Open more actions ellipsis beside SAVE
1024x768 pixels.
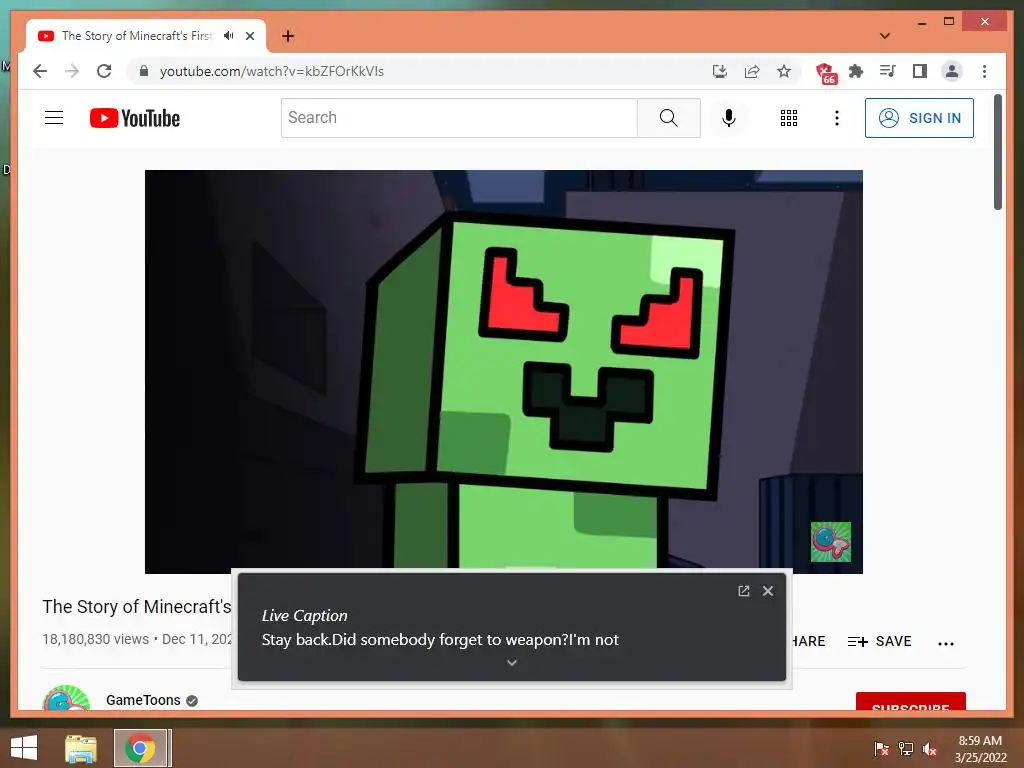(946, 643)
